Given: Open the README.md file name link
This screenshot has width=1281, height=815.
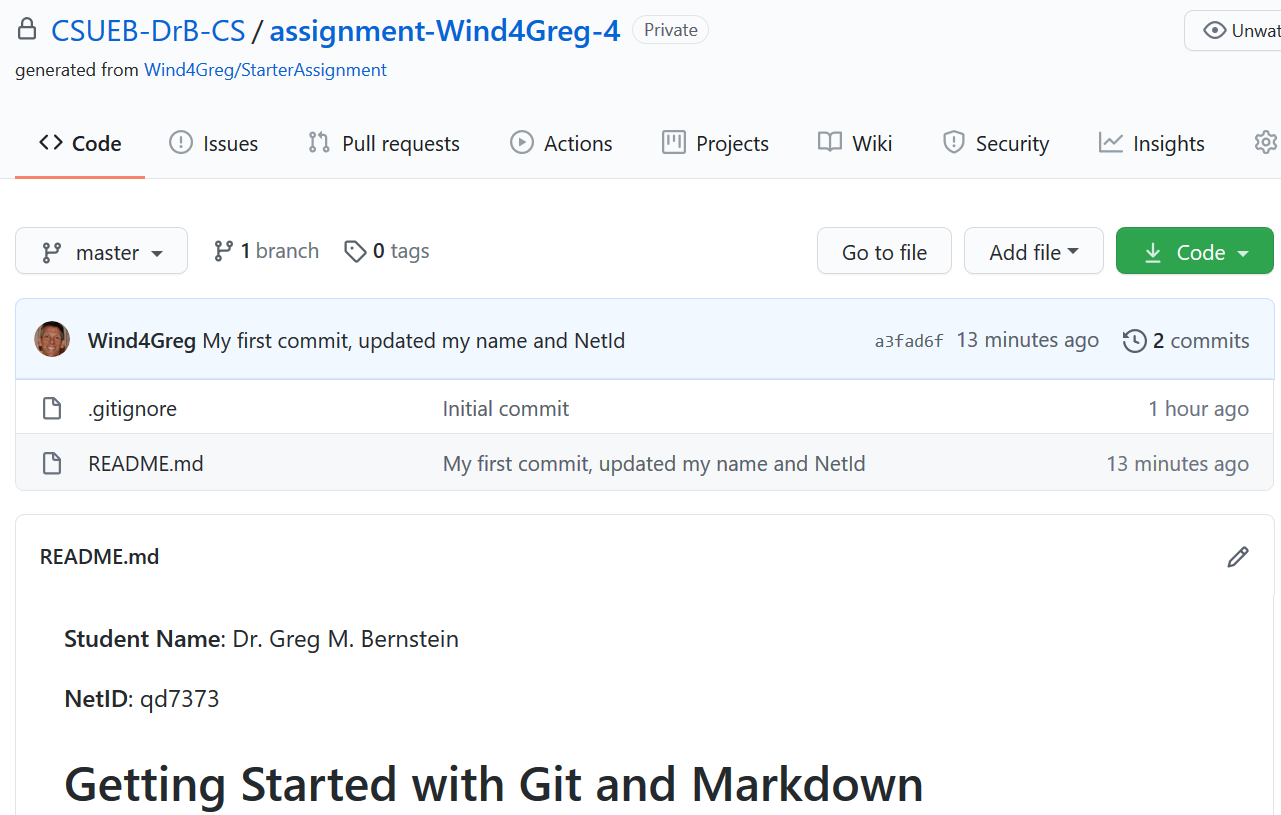Looking at the screenshot, I should [146, 464].
